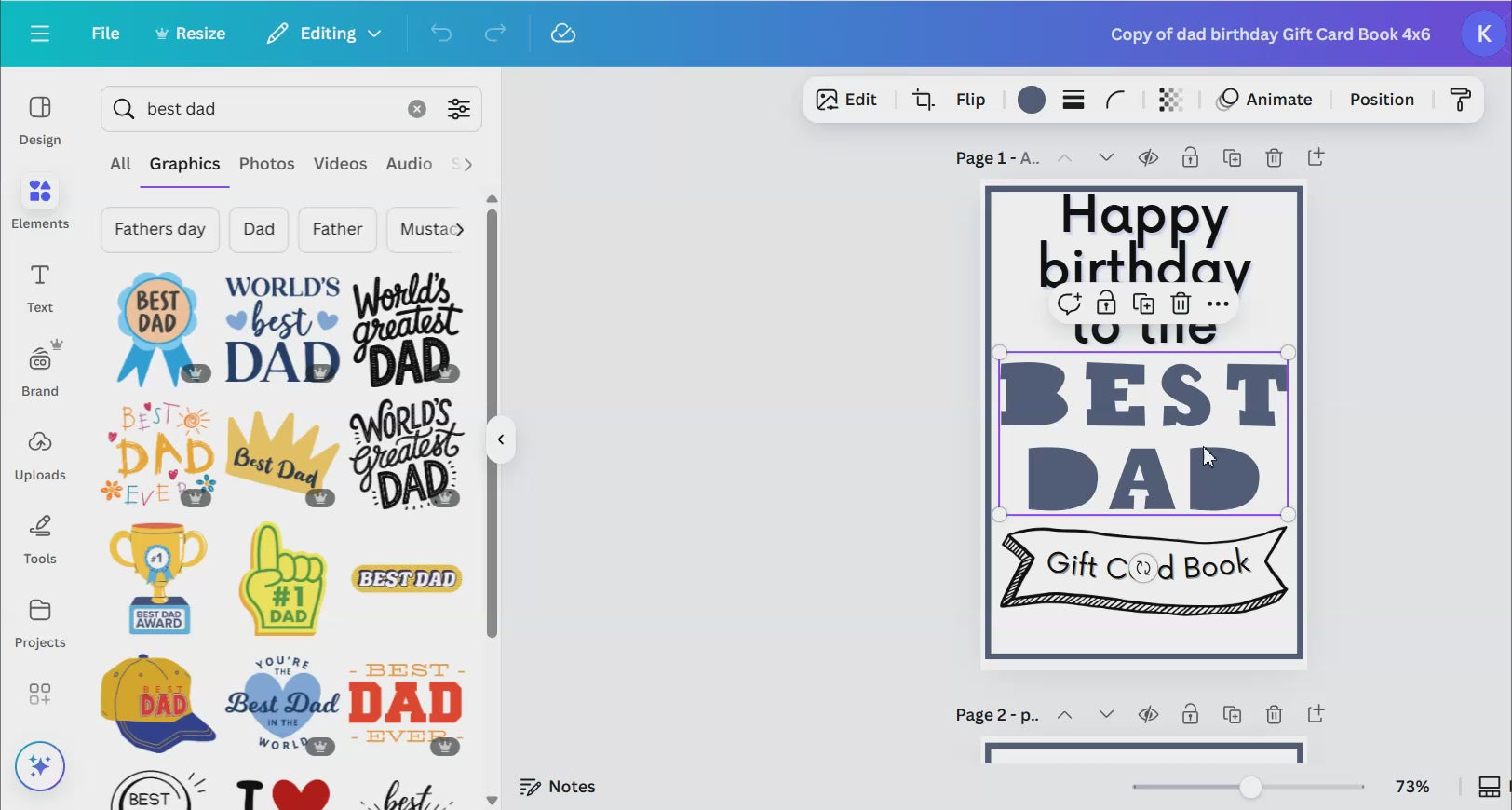The width and height of the screenshot is (1512, 810).
Task: Select the gold Best Dad crown graphic
Action: pyautogui.click(x=281, y=454)
